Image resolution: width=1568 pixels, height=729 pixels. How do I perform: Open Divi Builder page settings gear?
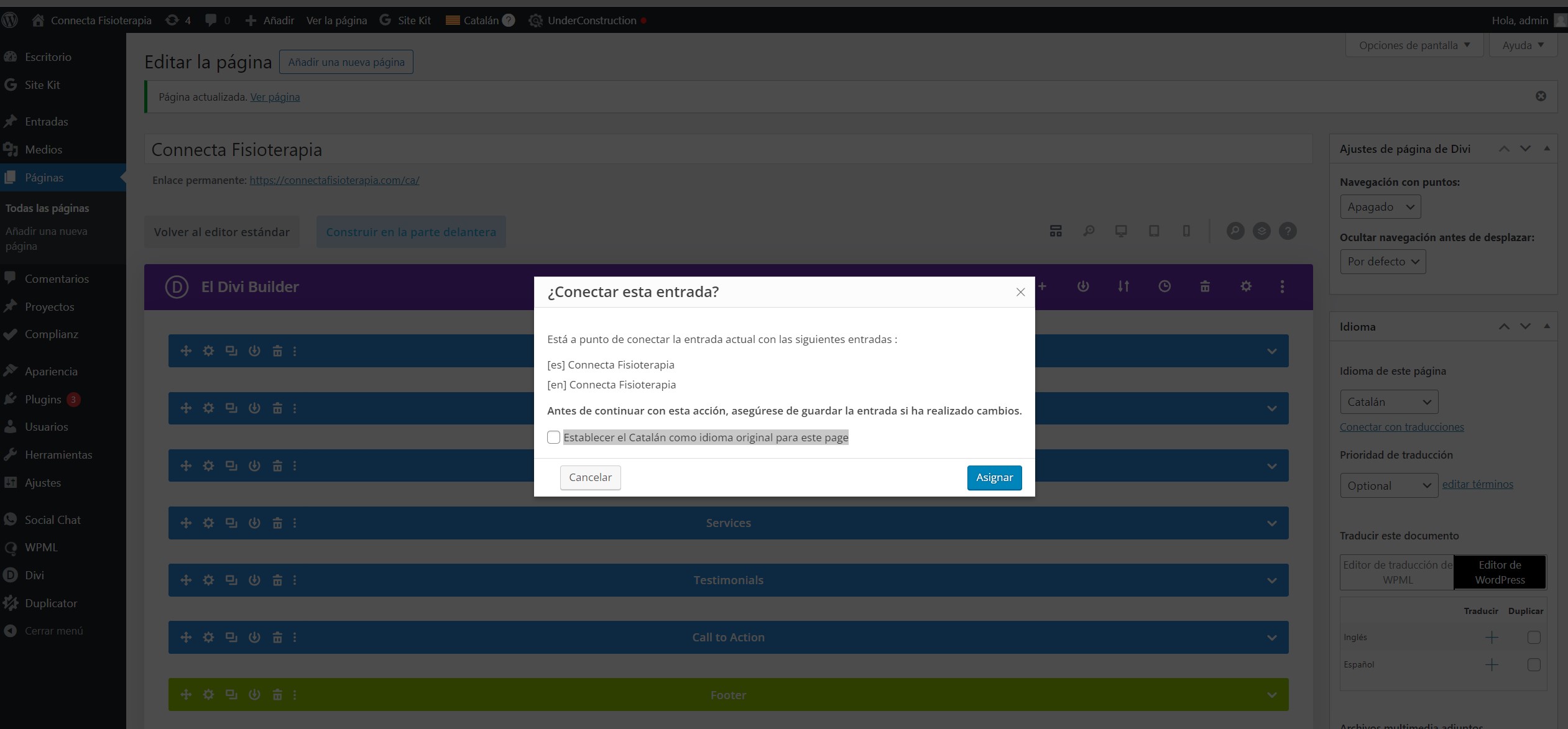coord(1246,287)
